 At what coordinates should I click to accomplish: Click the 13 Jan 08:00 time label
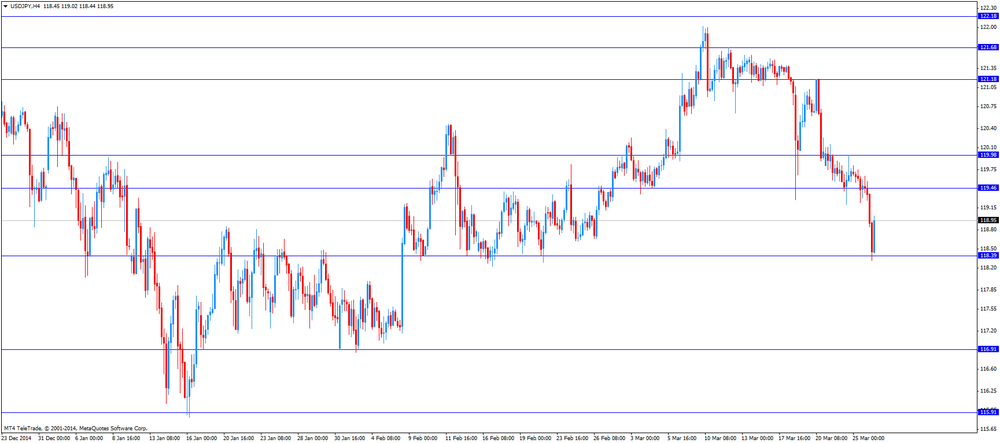pyautogui.click(x=165, y=439)
